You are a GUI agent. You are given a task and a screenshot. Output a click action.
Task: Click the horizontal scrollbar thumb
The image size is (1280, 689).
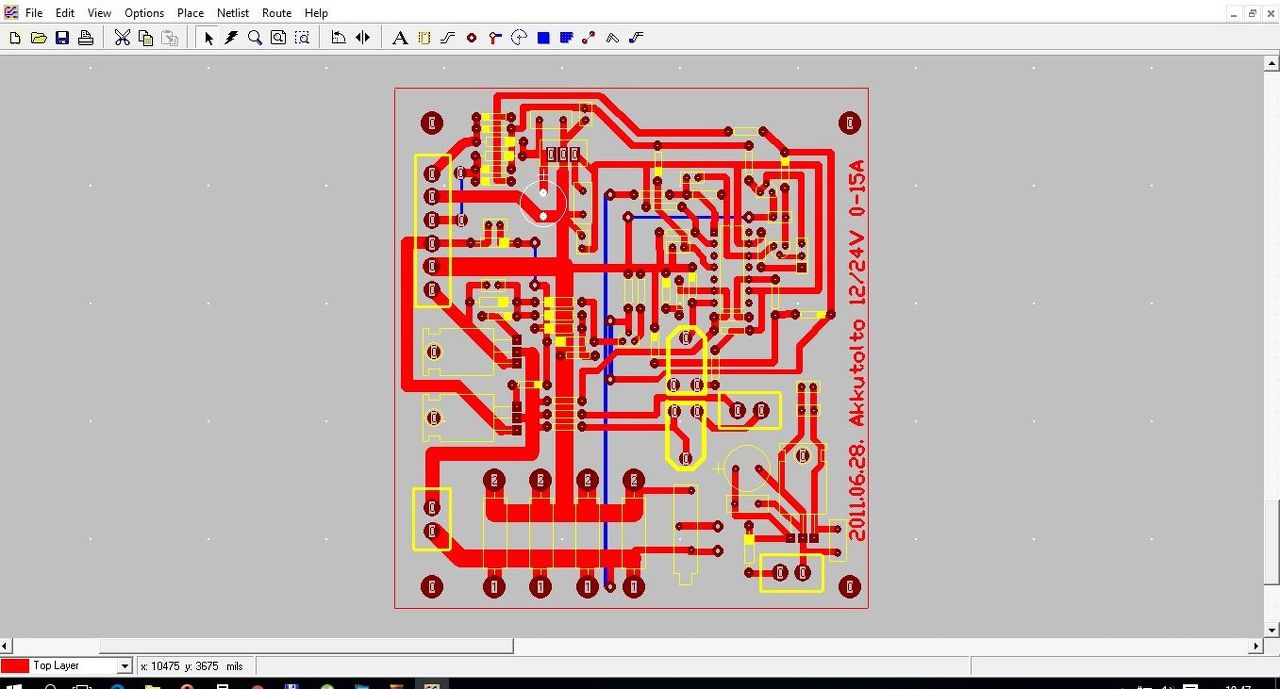click(306, 646)
